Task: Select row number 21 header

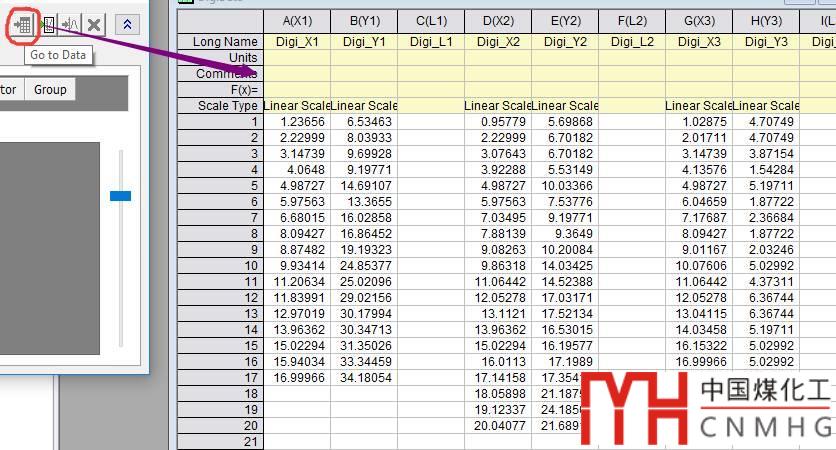Action: (x=220, y=441)
